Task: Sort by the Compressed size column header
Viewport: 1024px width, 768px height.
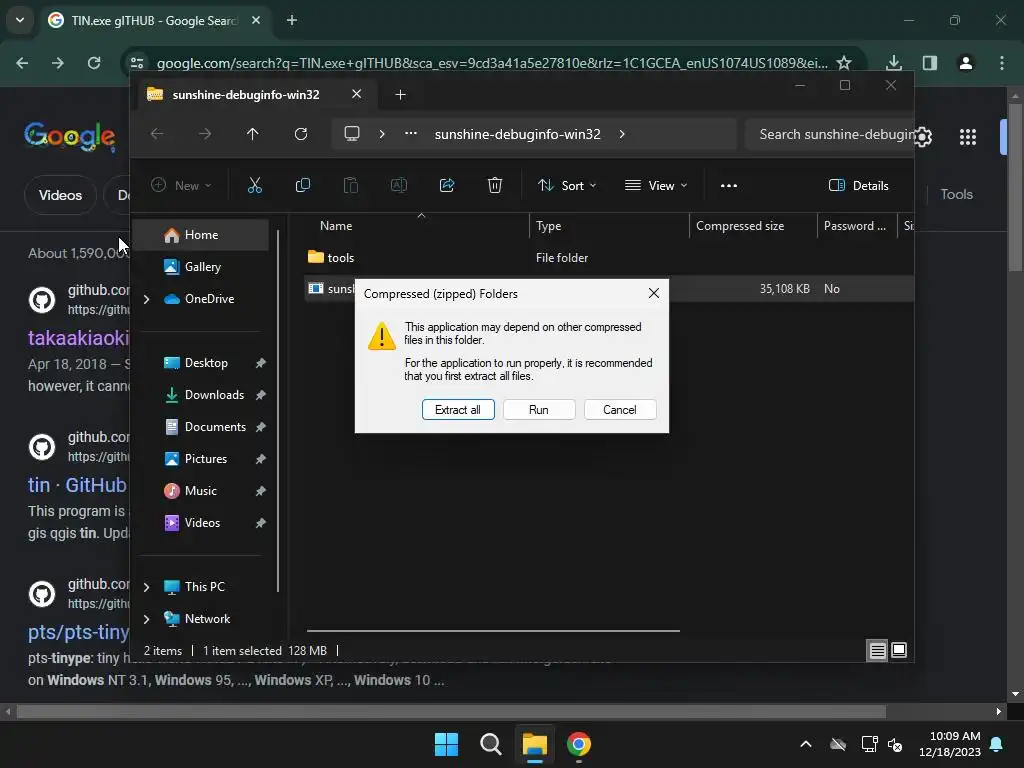Action: (753, 226)
